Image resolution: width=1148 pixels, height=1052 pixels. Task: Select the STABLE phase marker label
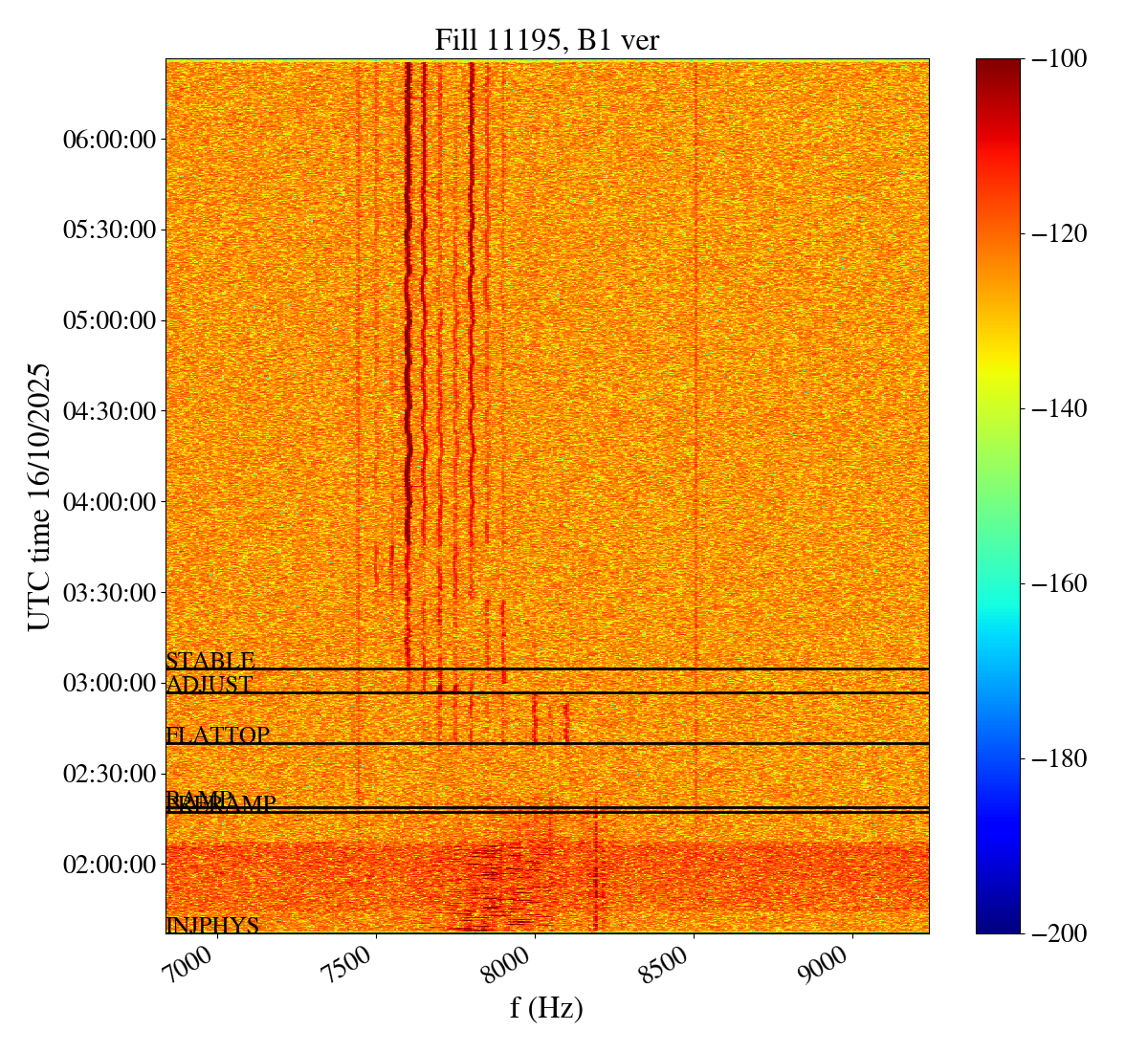coord(210,661)
